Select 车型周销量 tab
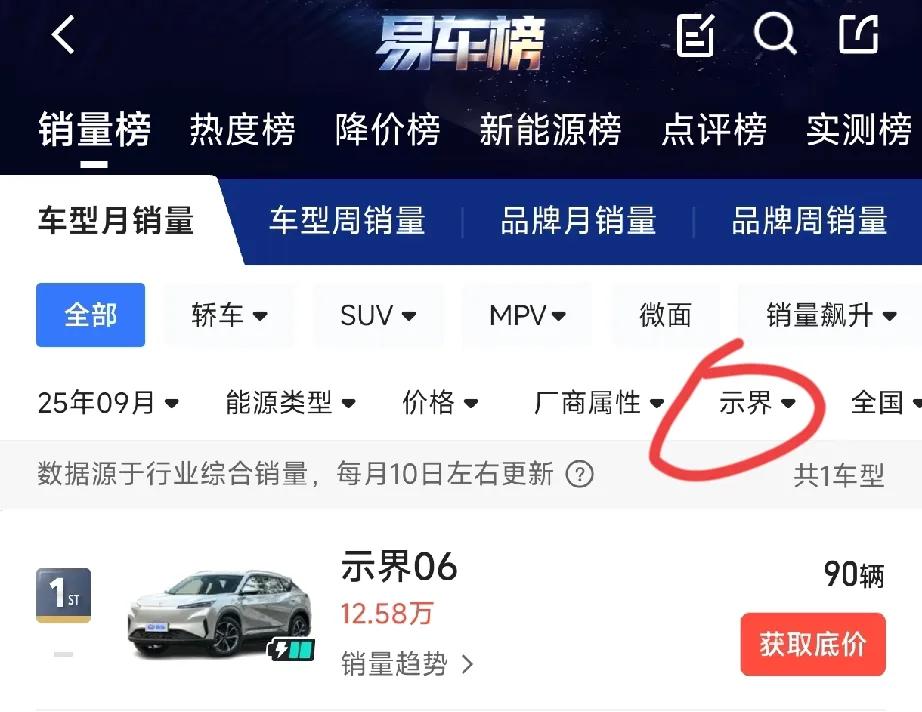Viewport: 922px width, 712px height. (347, 220)
